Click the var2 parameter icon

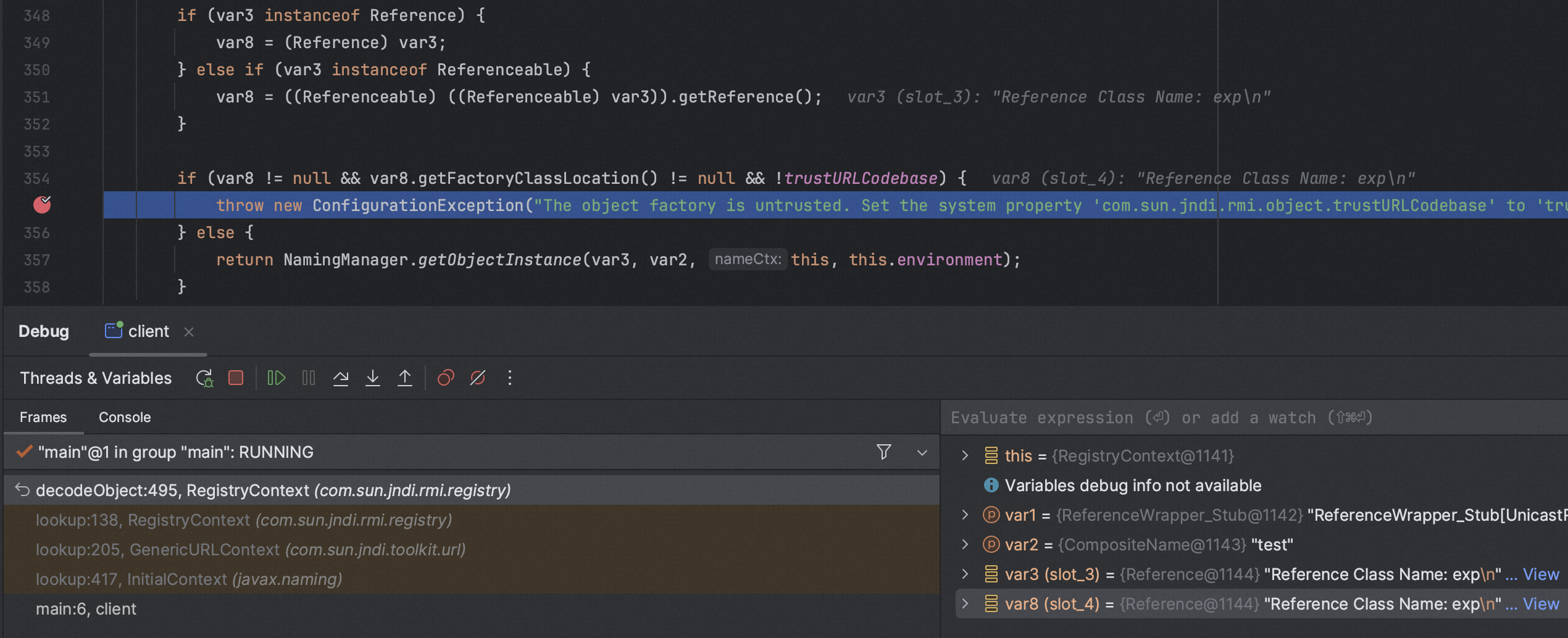(x=991, y=544)
